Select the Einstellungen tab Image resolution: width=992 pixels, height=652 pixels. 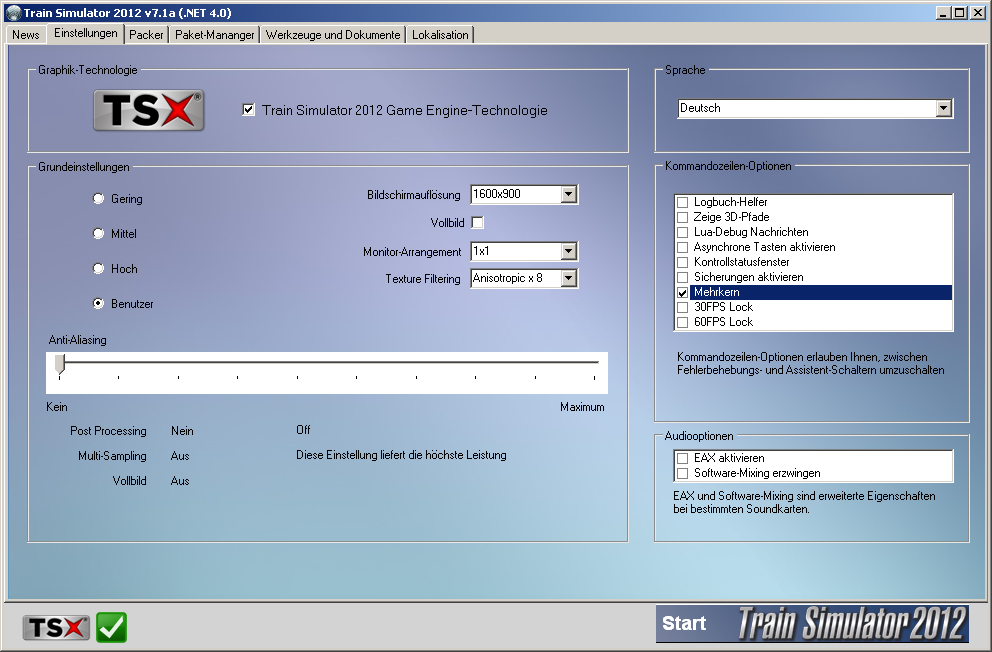coord(85,33)
